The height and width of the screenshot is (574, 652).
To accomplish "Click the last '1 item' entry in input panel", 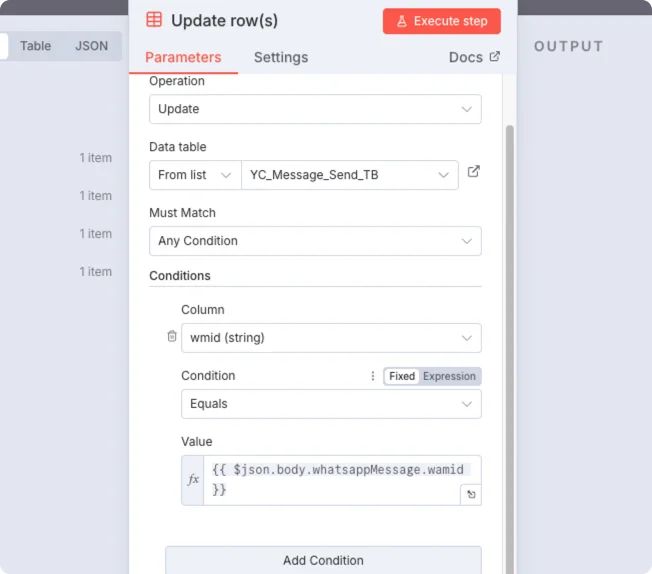I will tap(96, 272).
